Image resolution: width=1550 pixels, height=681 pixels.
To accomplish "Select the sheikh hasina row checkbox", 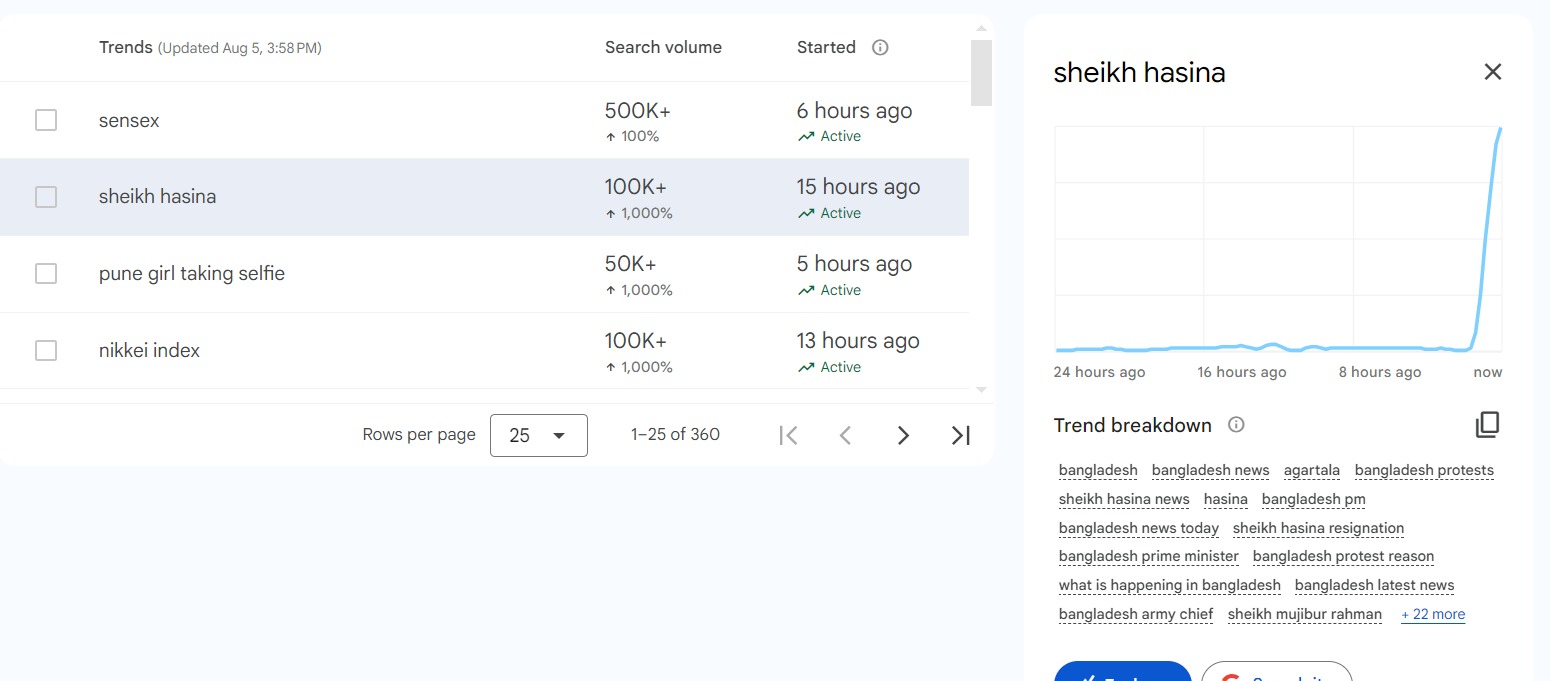I will click(46, 197).
